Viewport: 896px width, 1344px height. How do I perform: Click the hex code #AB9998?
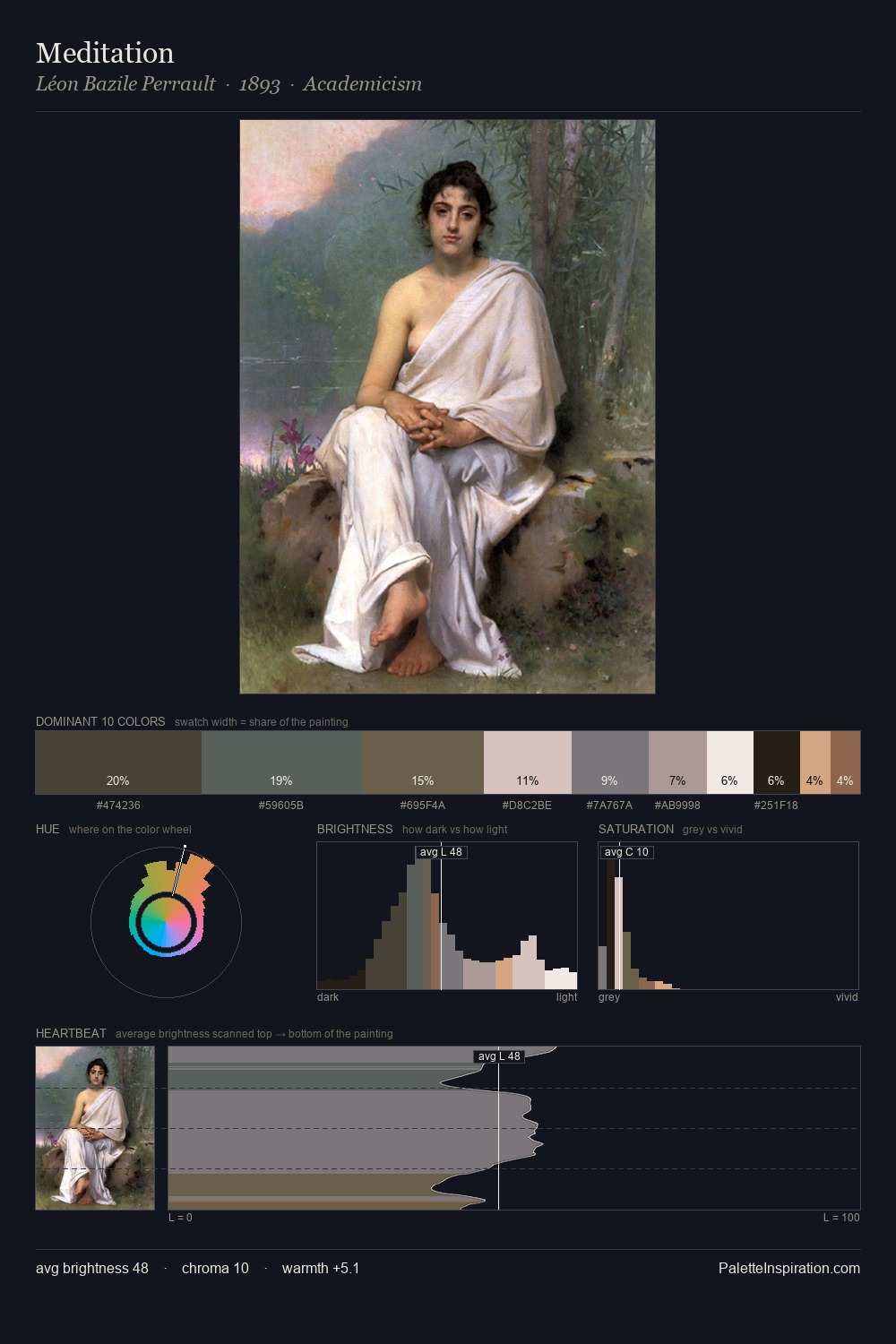(x=677, y=806)
